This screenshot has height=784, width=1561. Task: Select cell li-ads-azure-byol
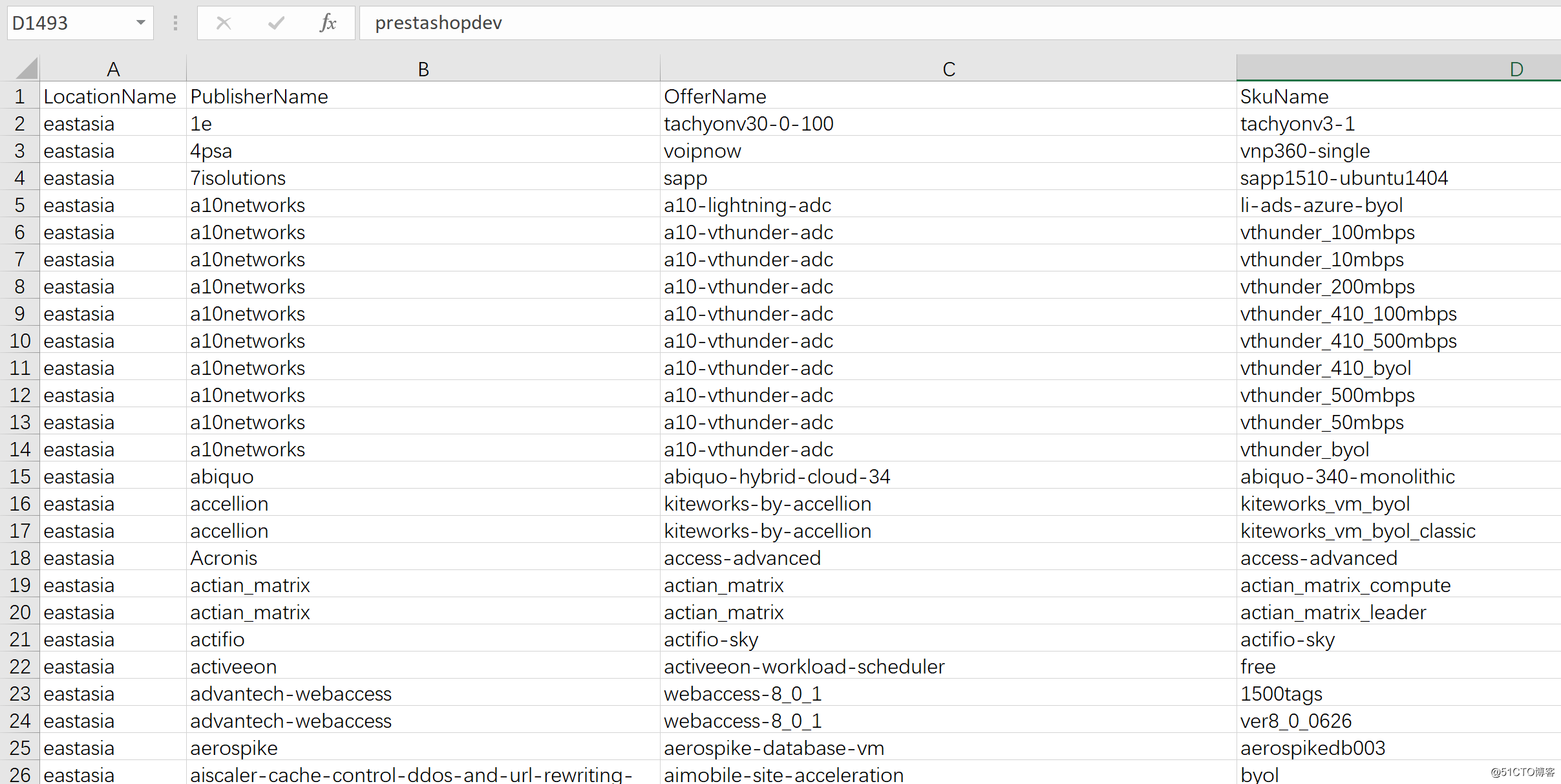coord(1399,205)
